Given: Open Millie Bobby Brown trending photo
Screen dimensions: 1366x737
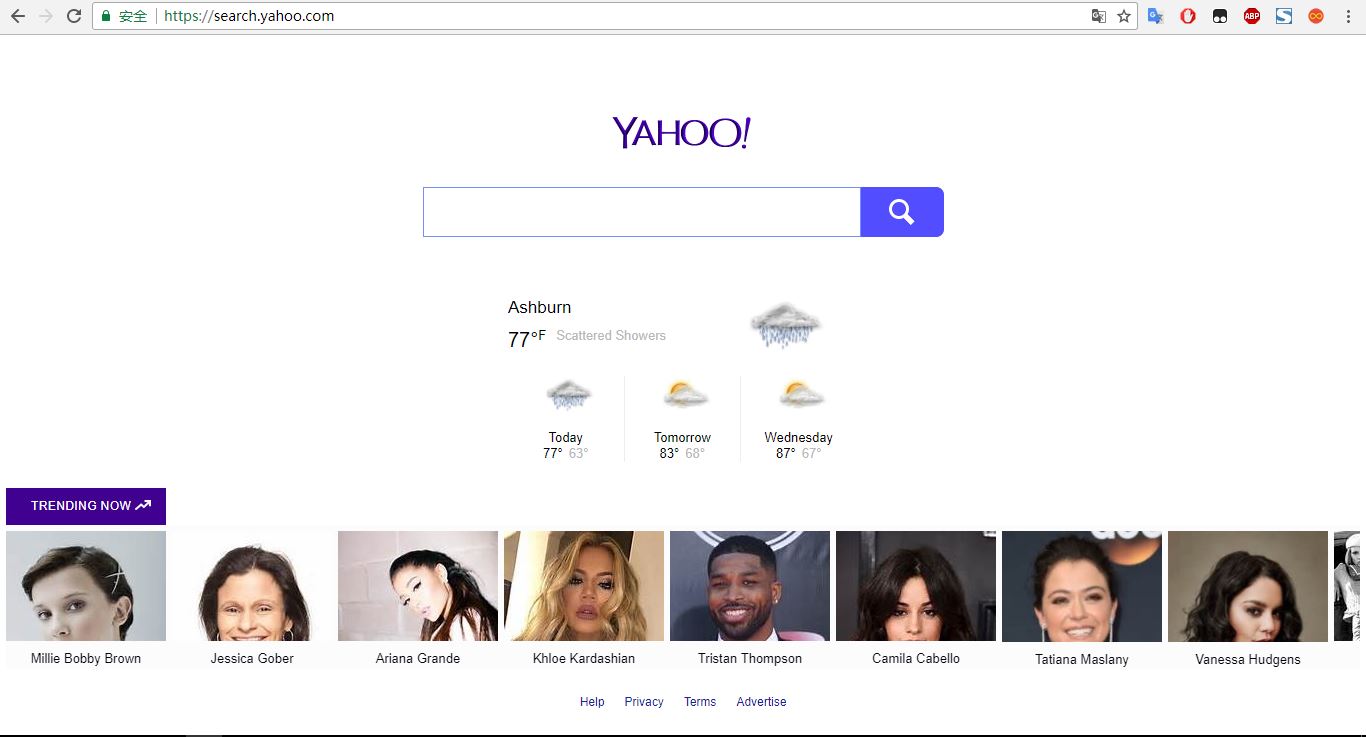Looking at the screenshot, I should pyautogui.click(x=86, y=586).
